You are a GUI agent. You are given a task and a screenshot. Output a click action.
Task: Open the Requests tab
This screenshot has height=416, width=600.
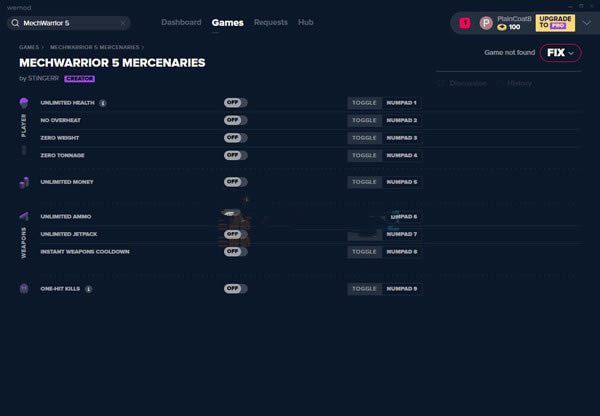click(270, 22)
